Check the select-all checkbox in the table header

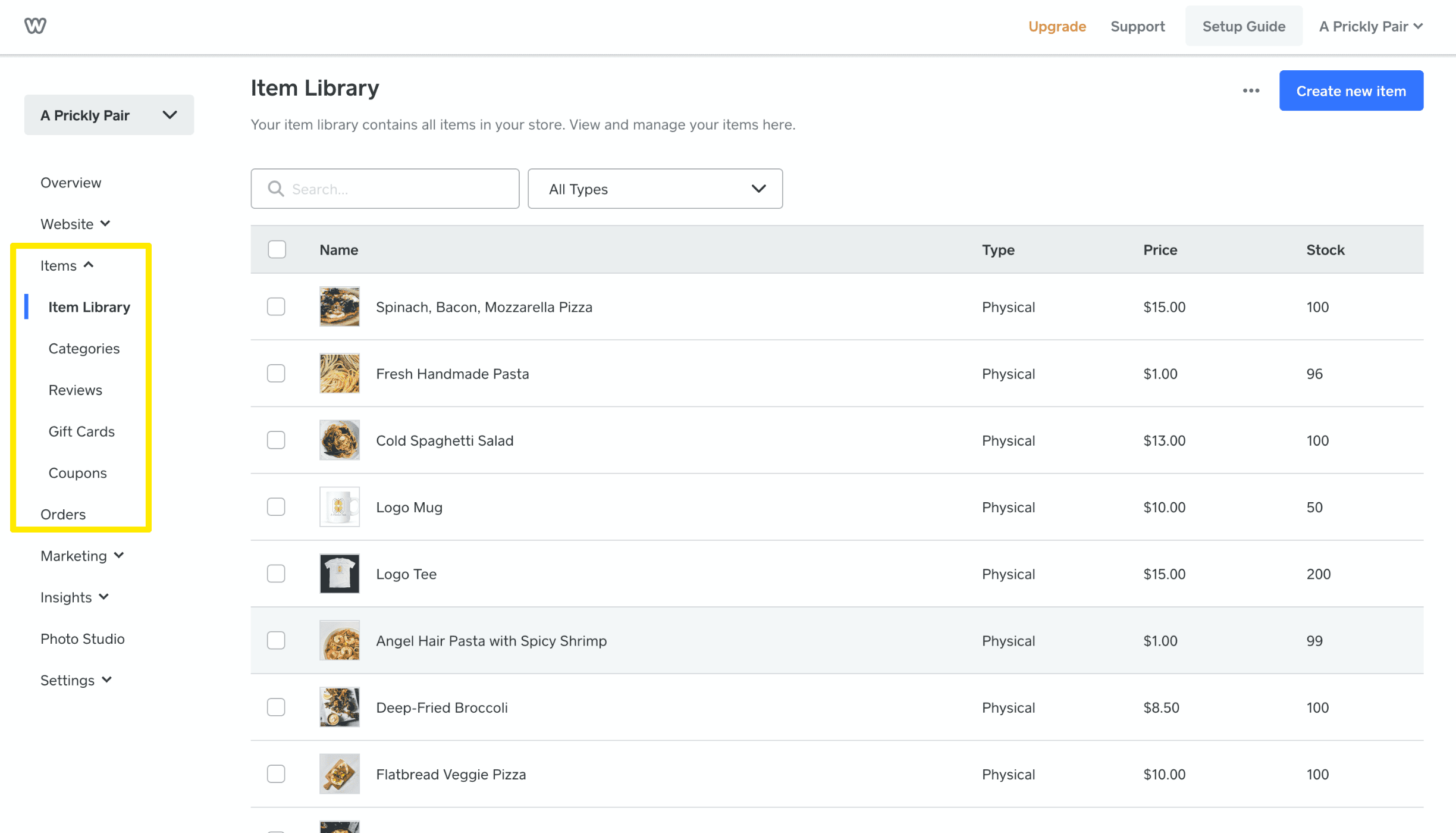pos(277,249)
